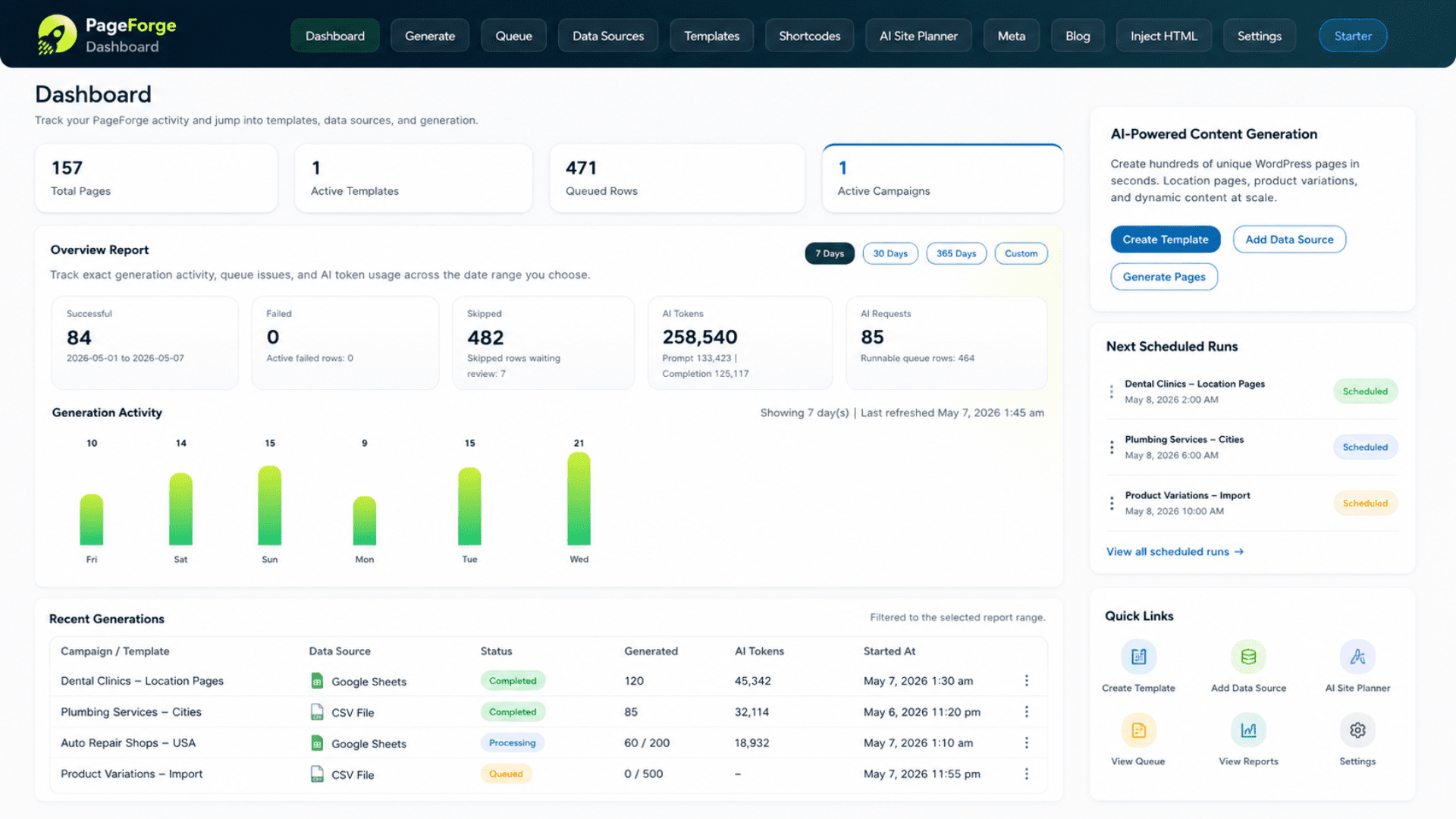Click the Generate Pages button
The height and width of the screenshot is (819, 1456).
(1164, 277)
